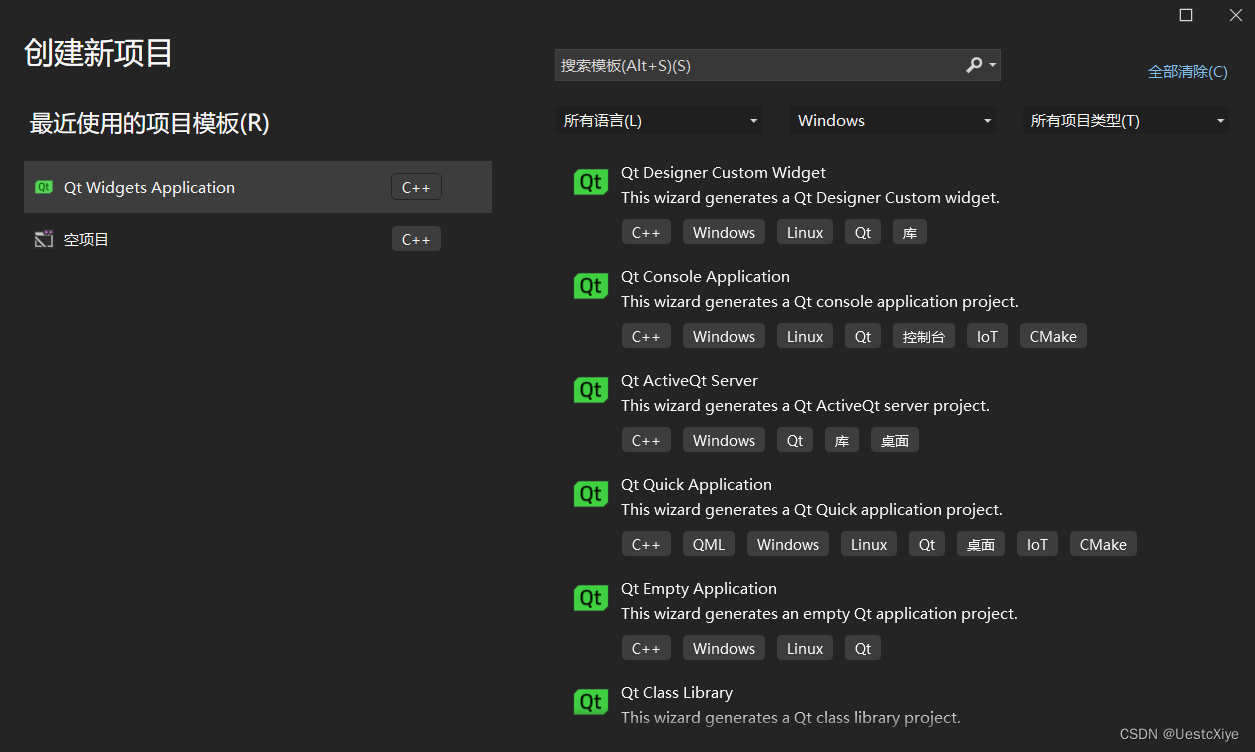Click 库 tag under Qt ActiveQt Server
The height and width of the screenshot is (752, 1255).
pos(842,441)
